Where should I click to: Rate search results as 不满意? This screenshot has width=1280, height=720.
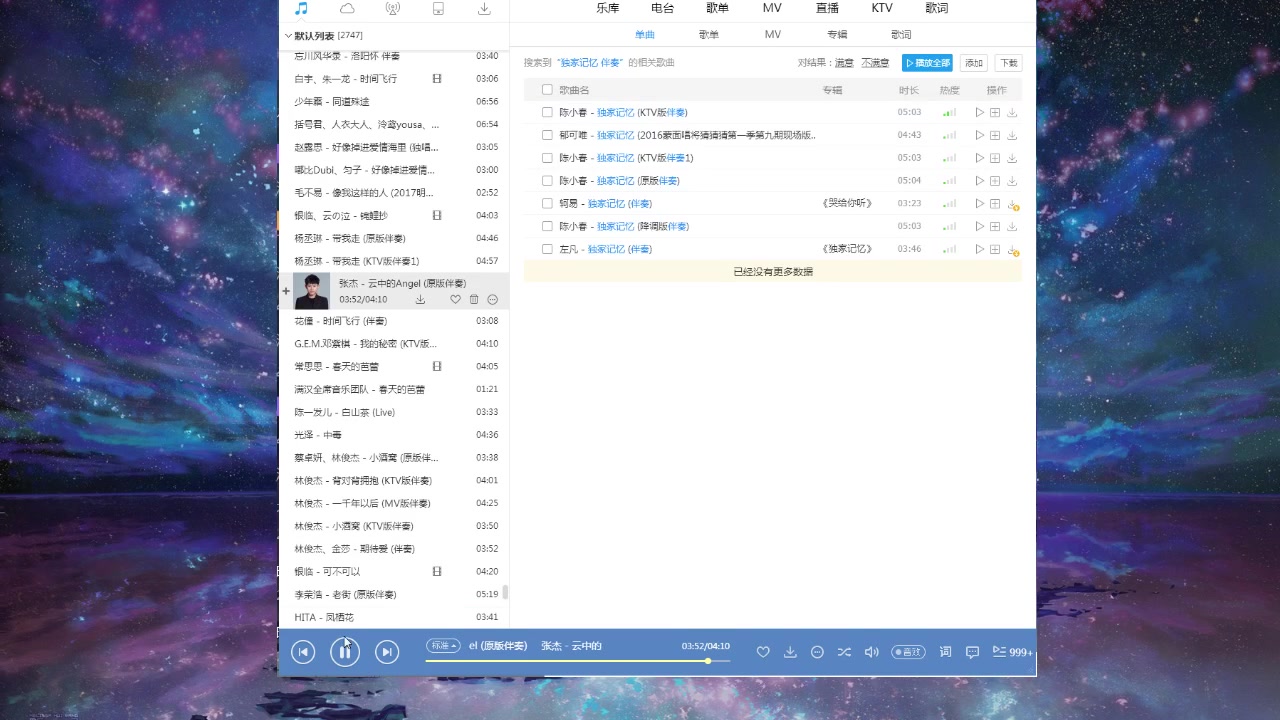875,63
